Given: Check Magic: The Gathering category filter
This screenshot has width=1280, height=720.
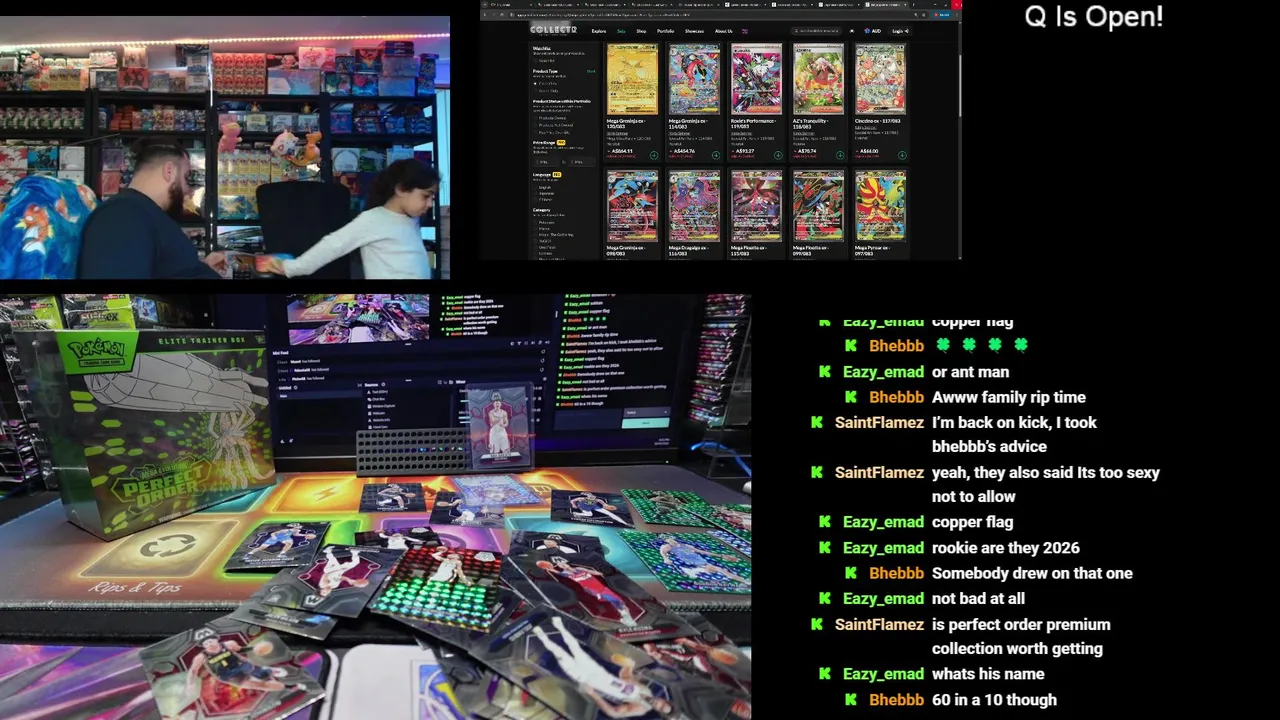Looking at the screenshot, I should click(535, 235).
